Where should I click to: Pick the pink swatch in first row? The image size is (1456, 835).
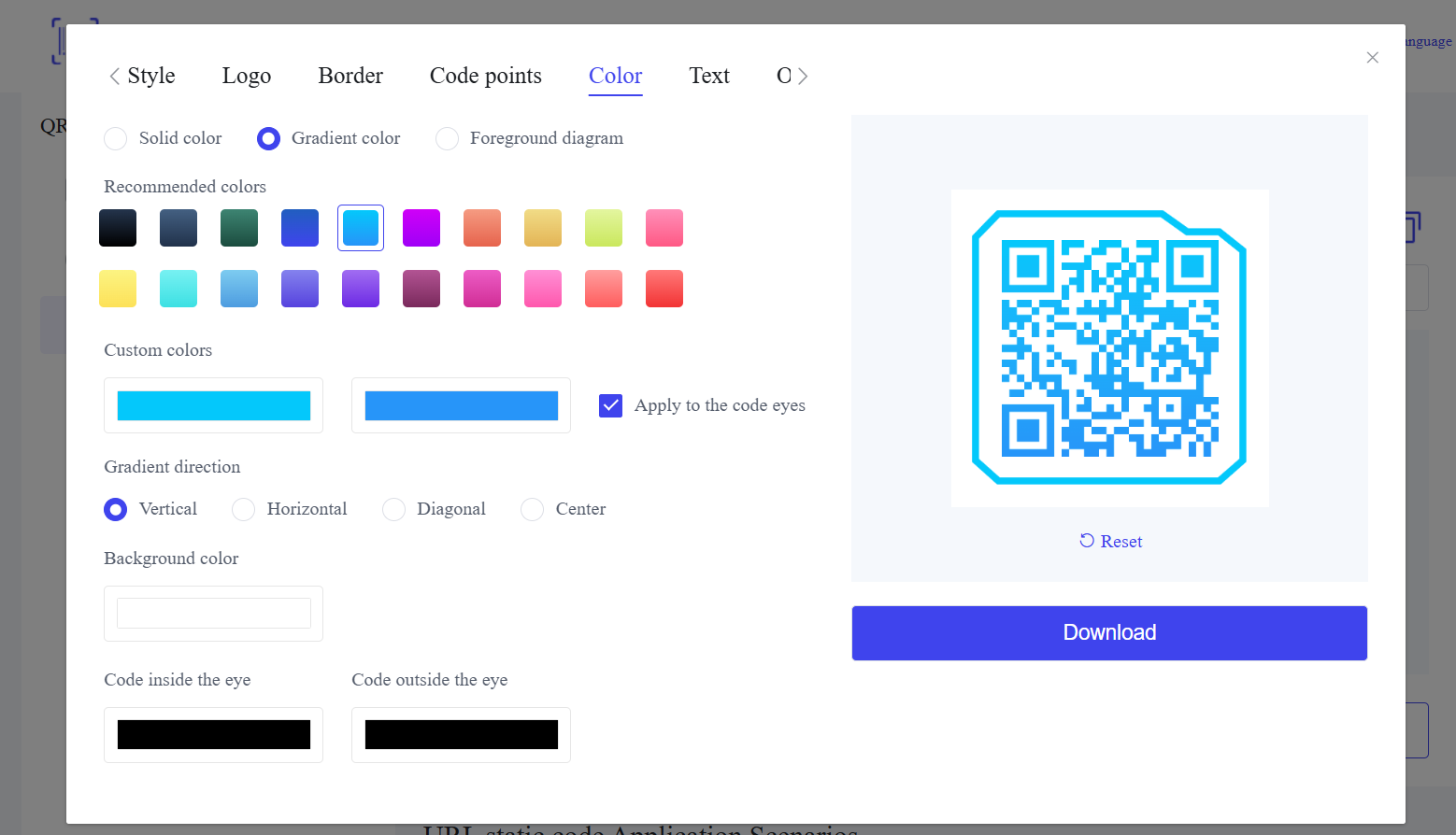[664, 228]
